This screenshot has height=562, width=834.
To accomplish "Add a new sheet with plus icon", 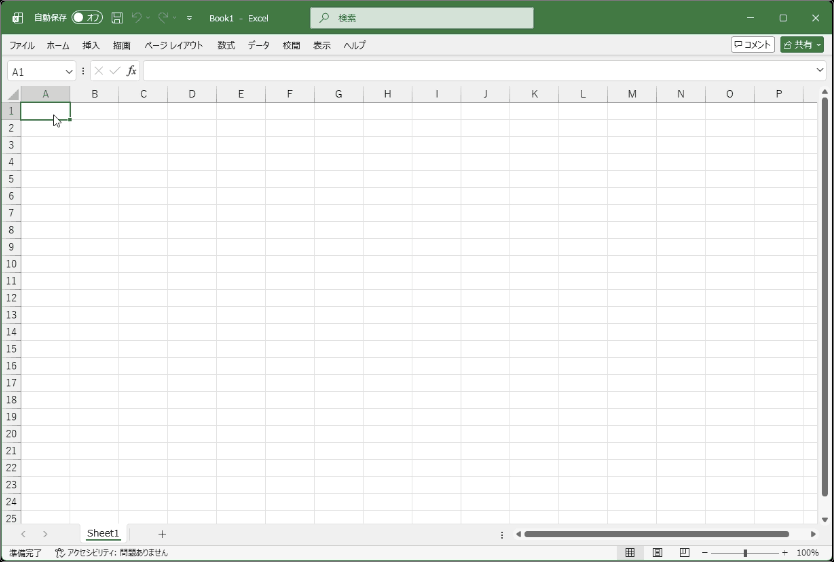I will click(162, 534).
